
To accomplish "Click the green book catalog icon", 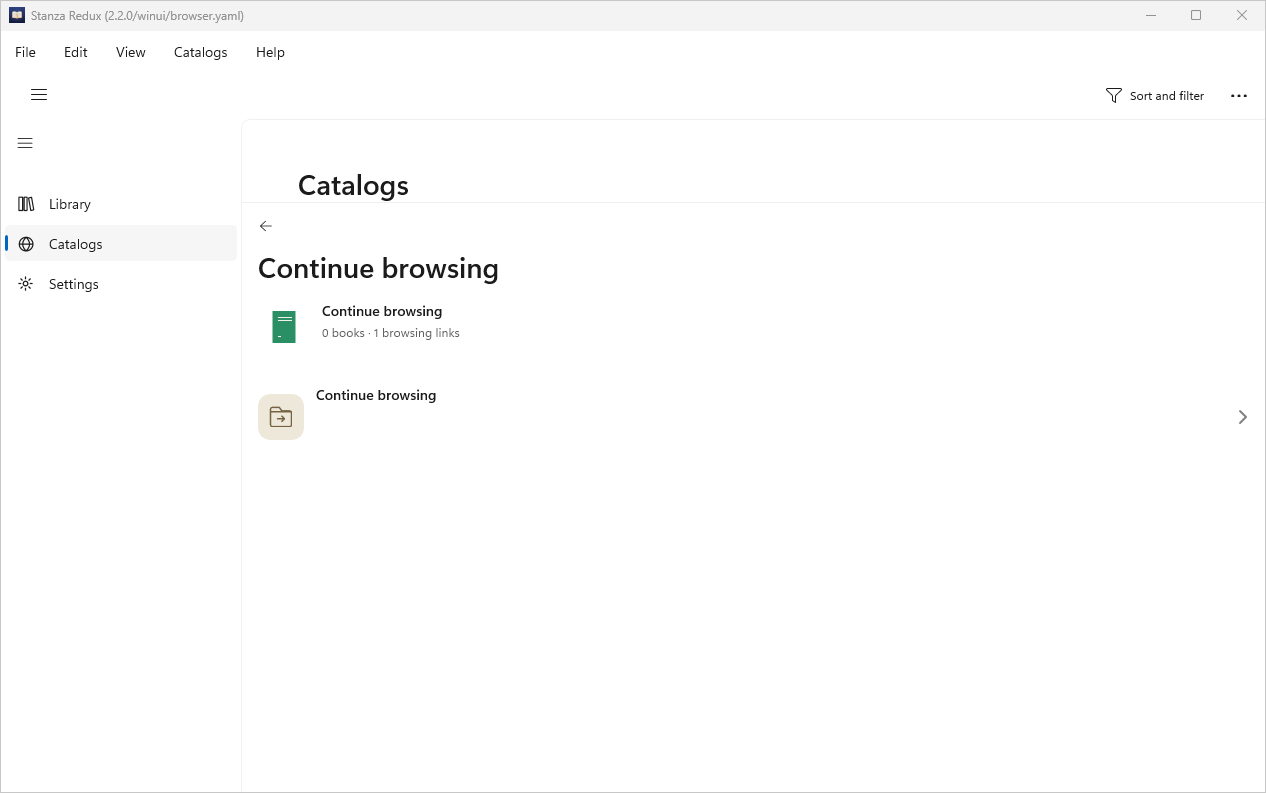I will tap(284, 327).
